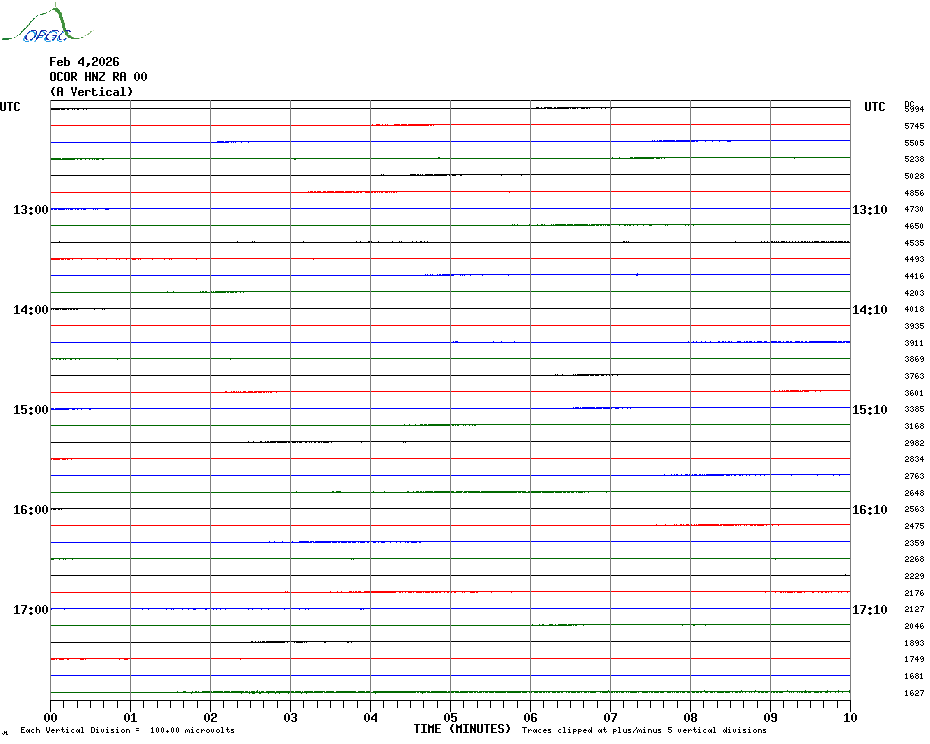The width and height of the screenshot is (930, 744).
Task: Click the 14:00 time label on left axis
Action: click(30, 310)
